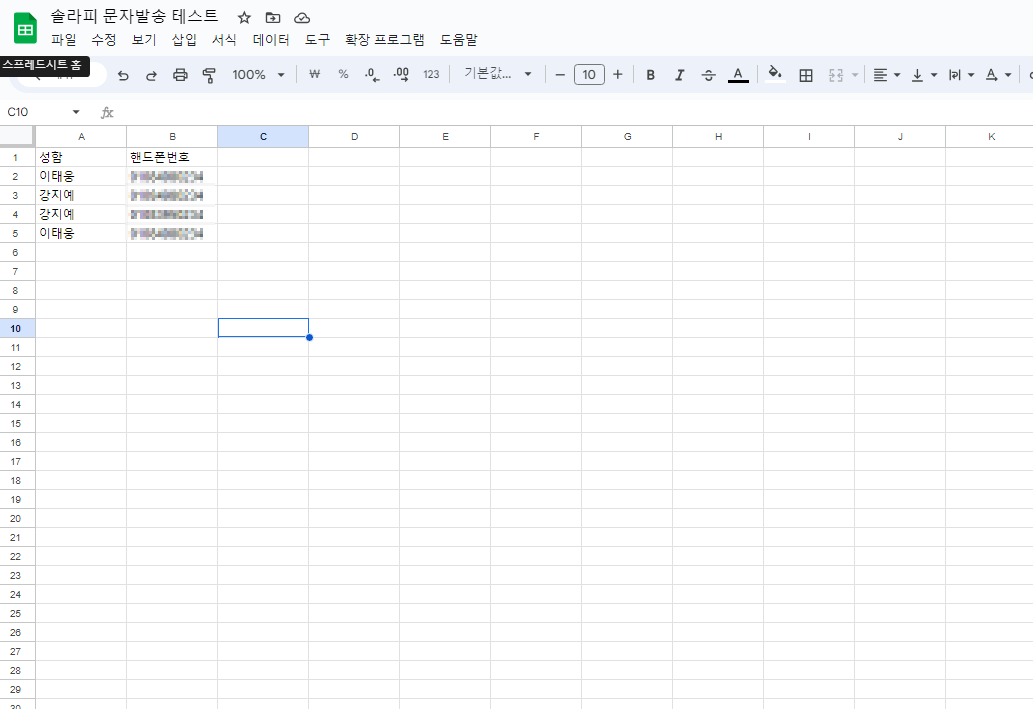1033x709 pixels.
Task: Increase decimal places
Action: (x=401, y=74)
